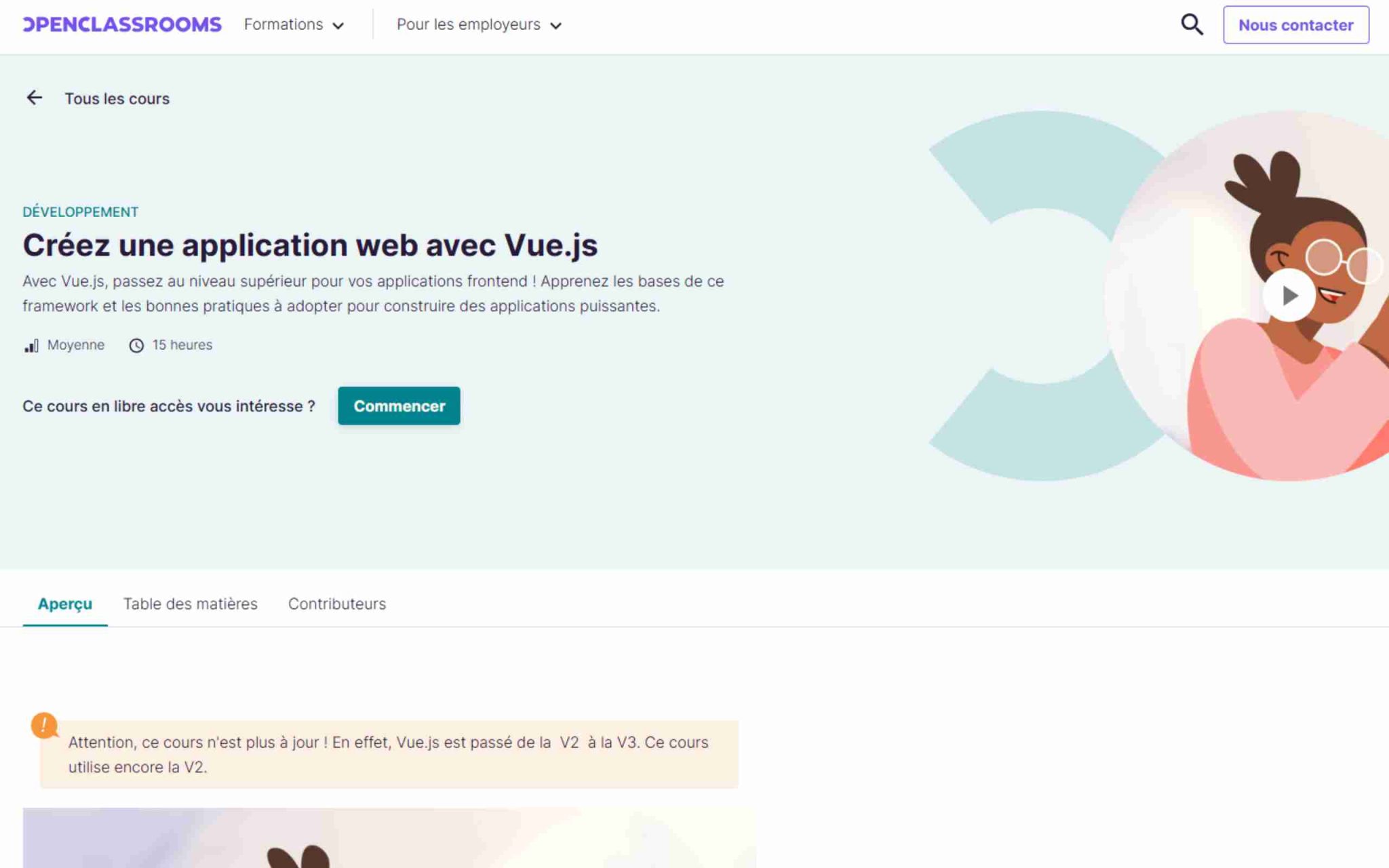Click the Vue.js outdated course warning message
The height and width of the screenshot is (868, 1389).
click(389, 755)
